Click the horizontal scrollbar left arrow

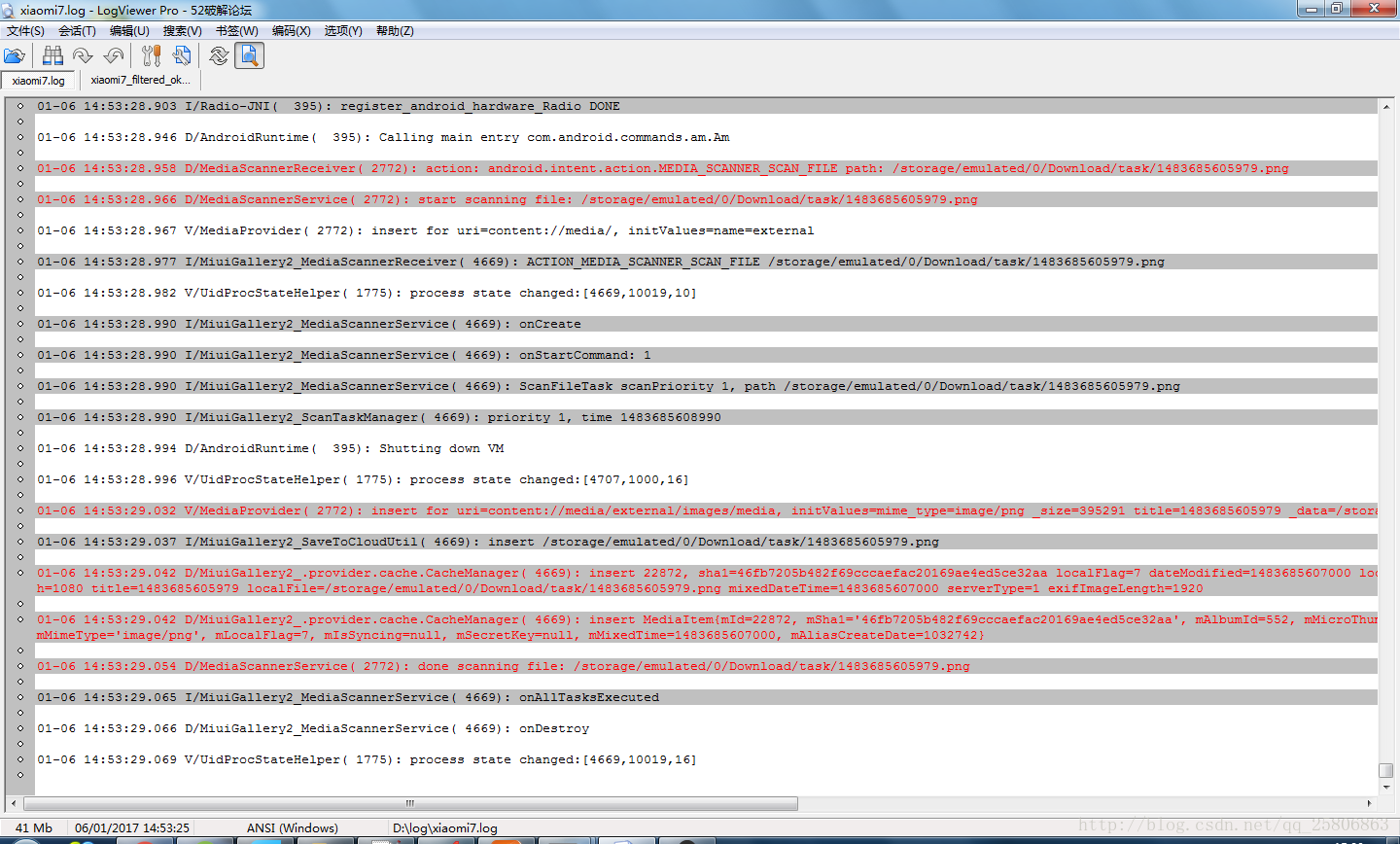click(x=14, y=803)
